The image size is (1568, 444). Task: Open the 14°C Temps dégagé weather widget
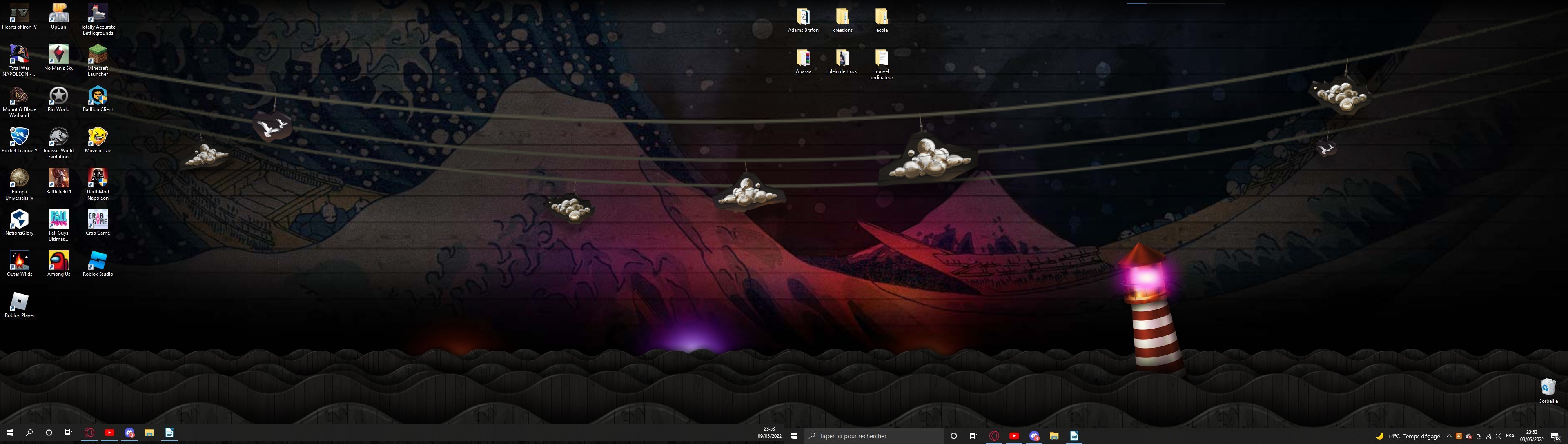[1407, 436]
